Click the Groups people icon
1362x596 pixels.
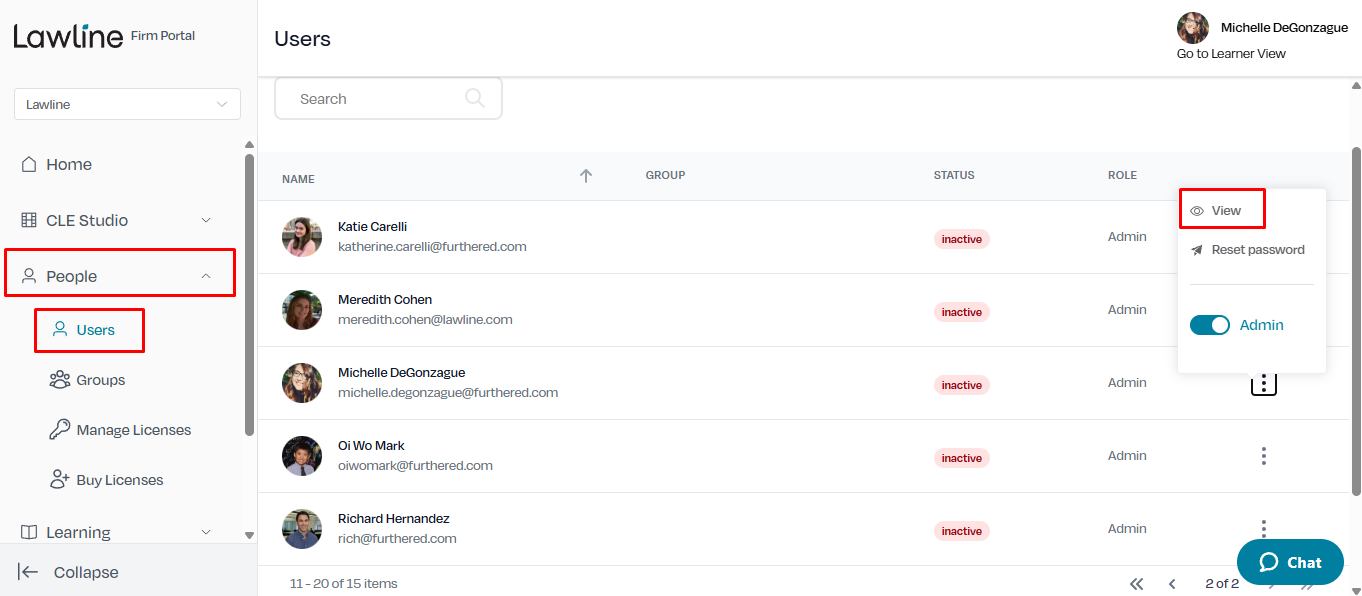coord(60,380)
